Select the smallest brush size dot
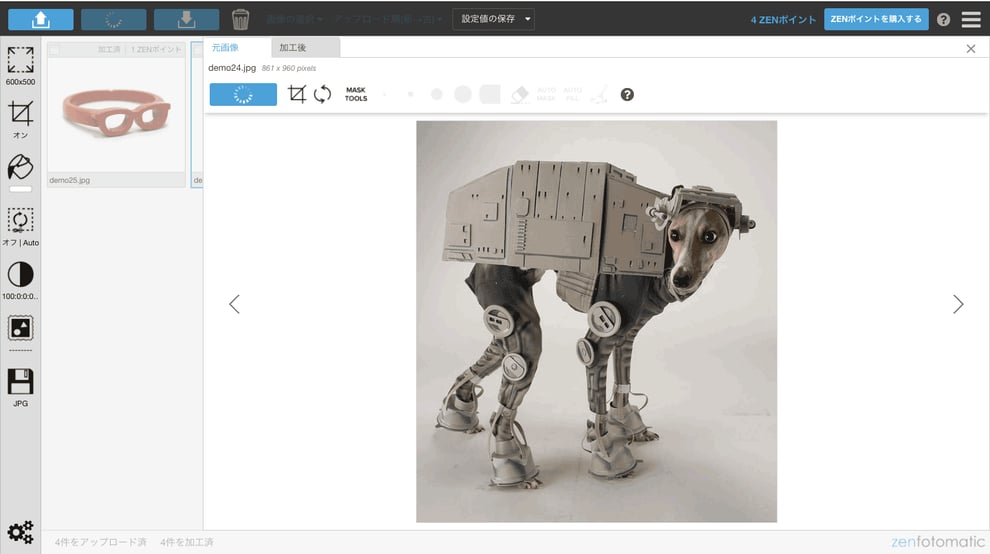Image resolution: width=990 pixels, height=554 pixels. pyautogui.click(x=385, y=95)
